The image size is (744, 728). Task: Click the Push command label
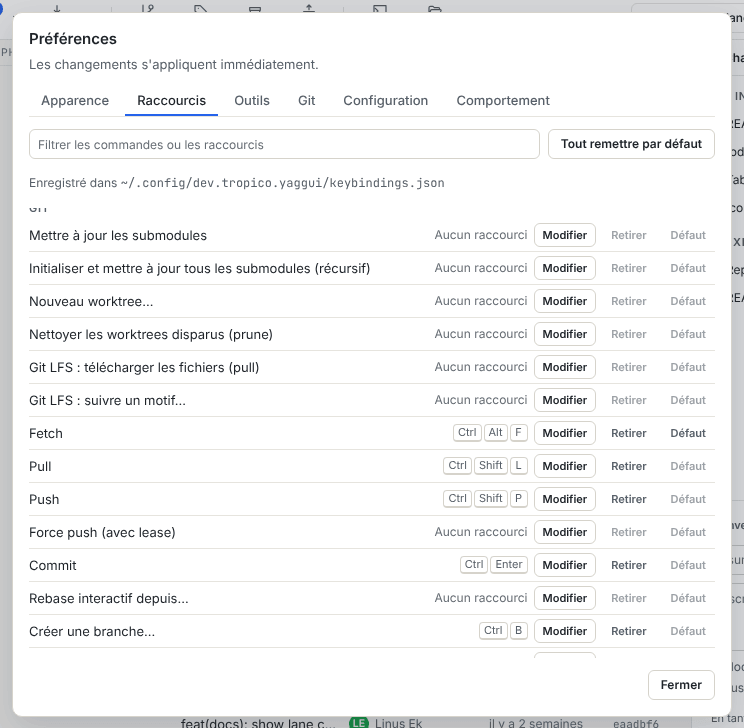(x=44, y=499)
